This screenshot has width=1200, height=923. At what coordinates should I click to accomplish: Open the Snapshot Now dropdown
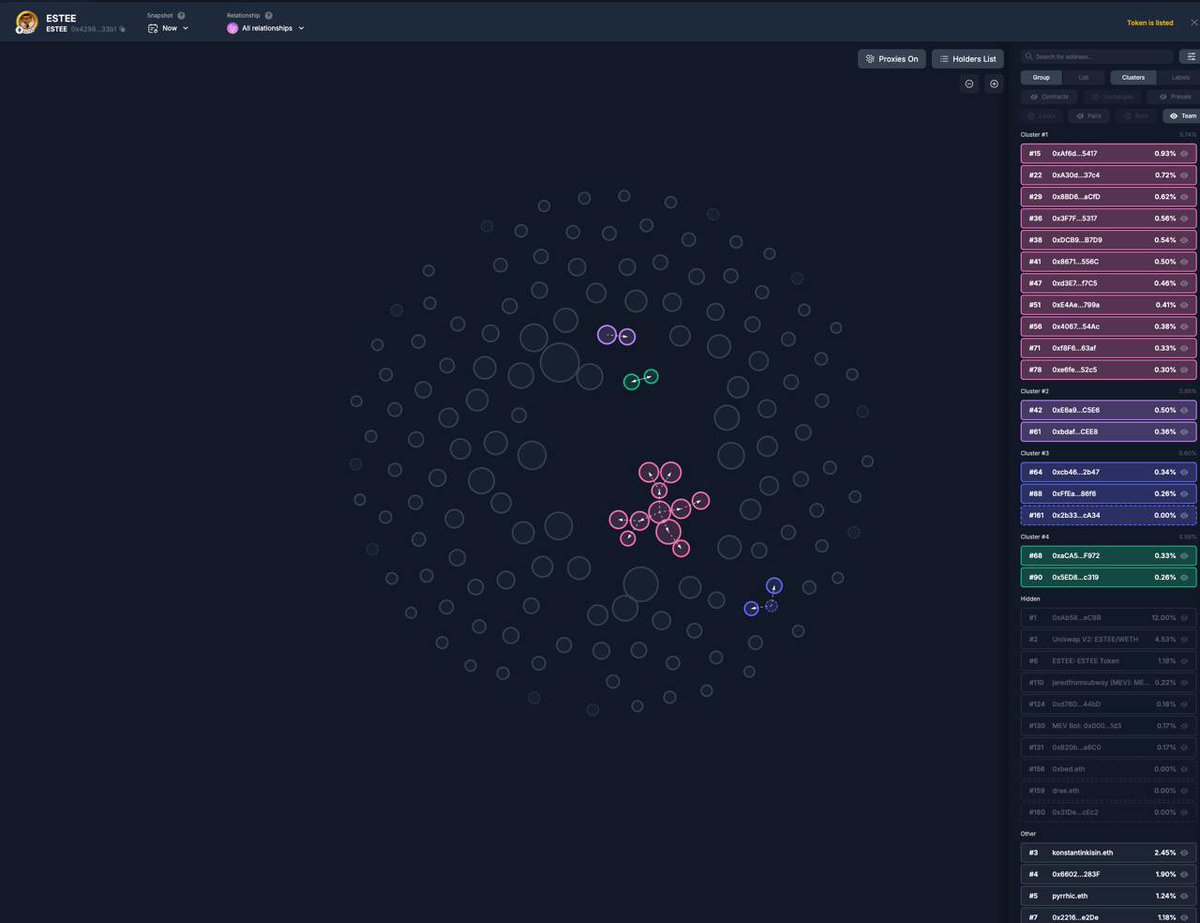pos(168,28)
